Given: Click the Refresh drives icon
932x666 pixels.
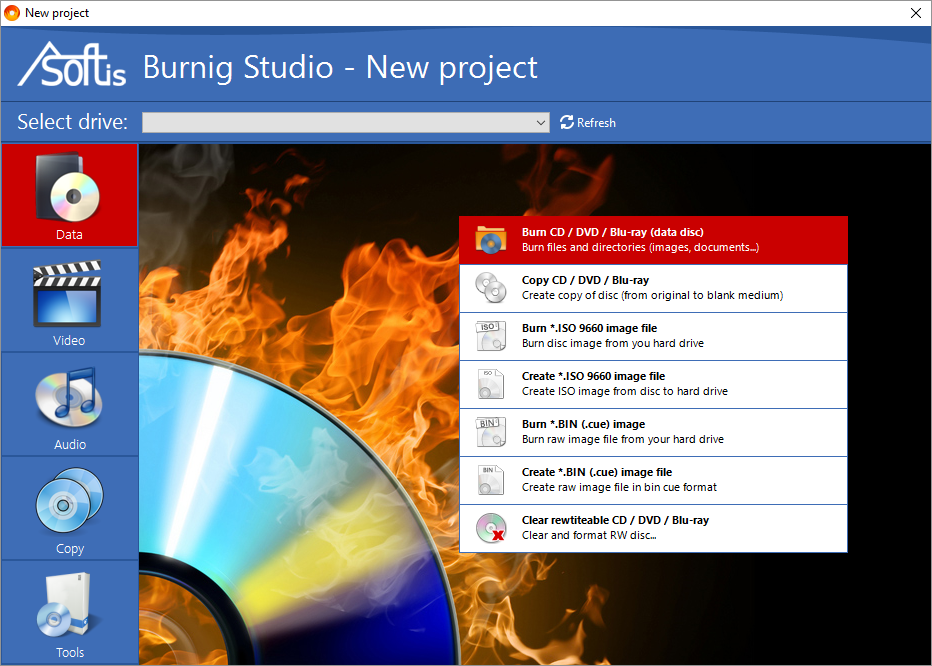Looking at the screenshot, I should (567, 122).
